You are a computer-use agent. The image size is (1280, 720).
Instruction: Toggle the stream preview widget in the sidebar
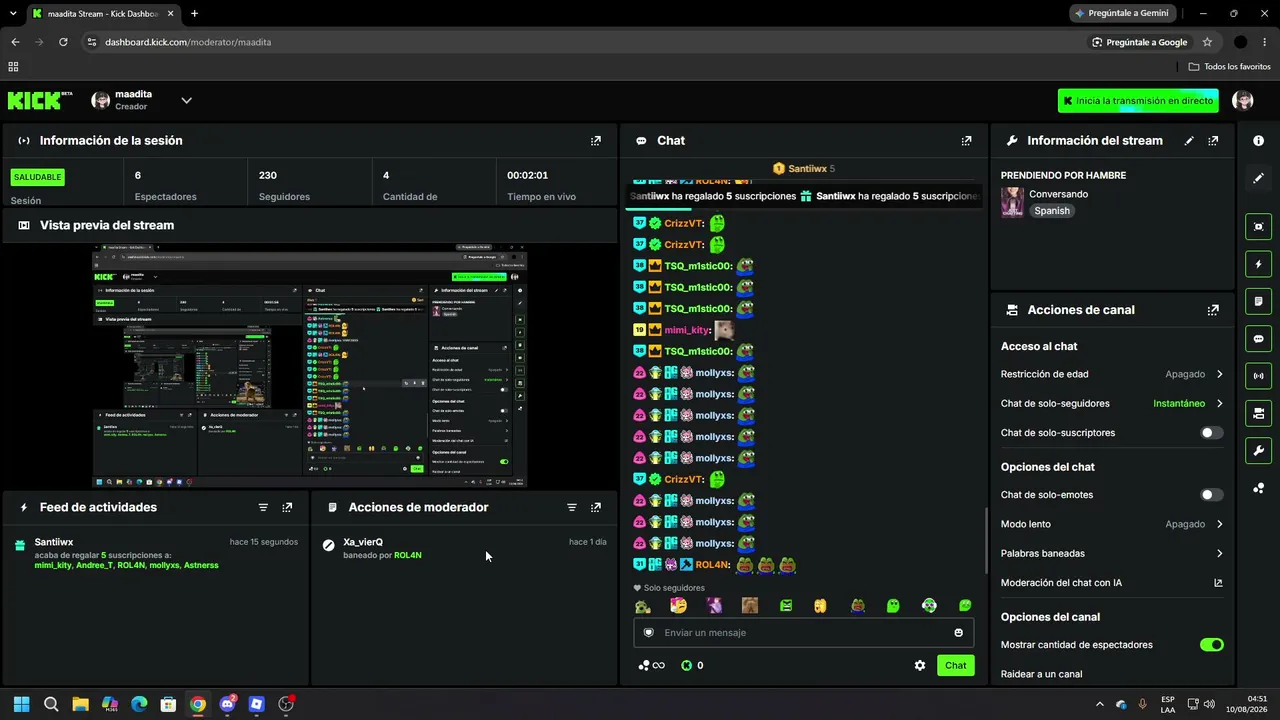pyautogui.click(x=1258, y=227)
